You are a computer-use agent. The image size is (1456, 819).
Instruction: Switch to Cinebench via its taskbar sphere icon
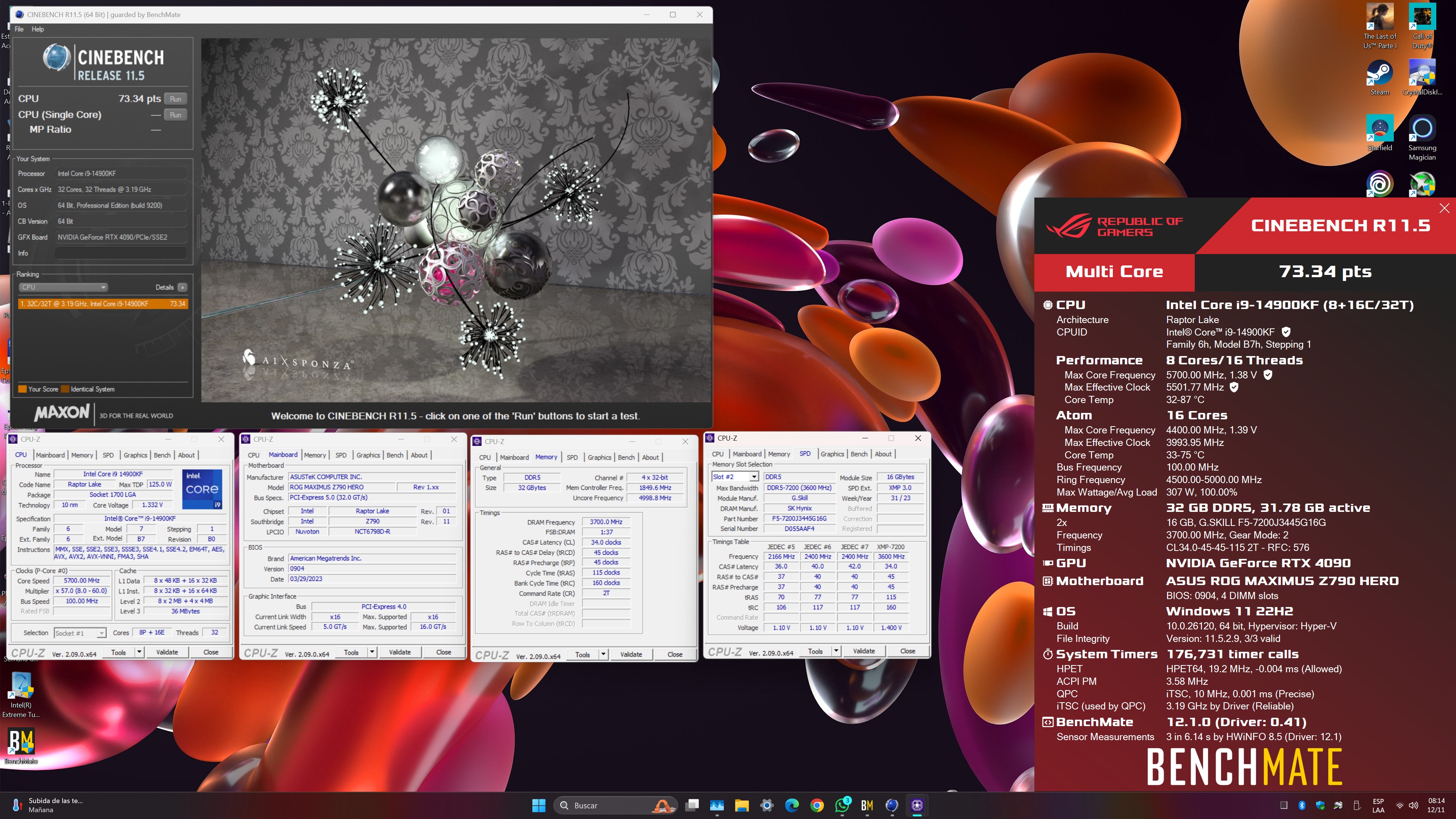pos(892,805)
